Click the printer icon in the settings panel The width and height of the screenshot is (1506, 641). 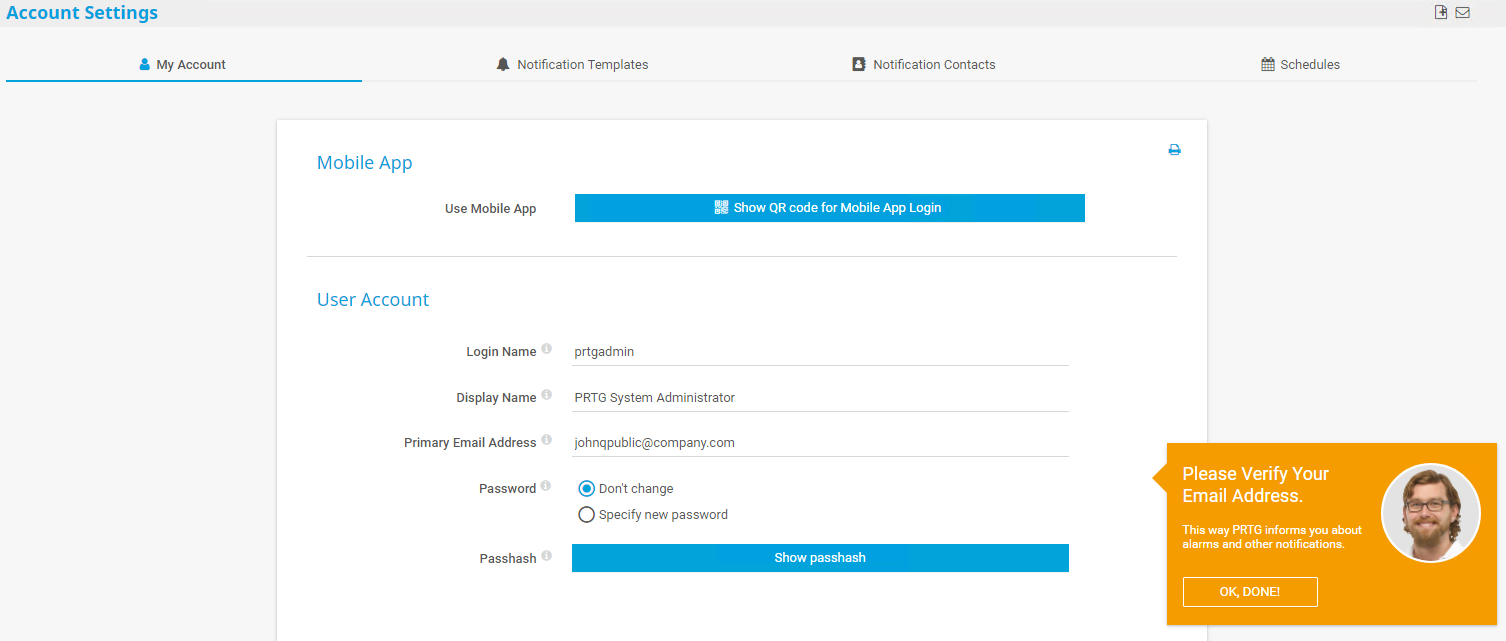pos(1174,150)
